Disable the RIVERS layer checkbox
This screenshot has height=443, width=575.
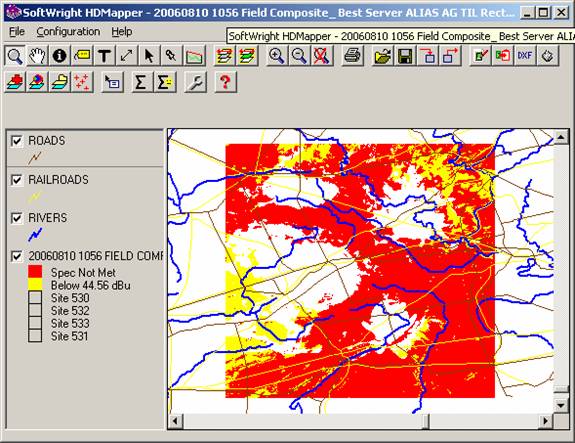click(x=17, y=218)
